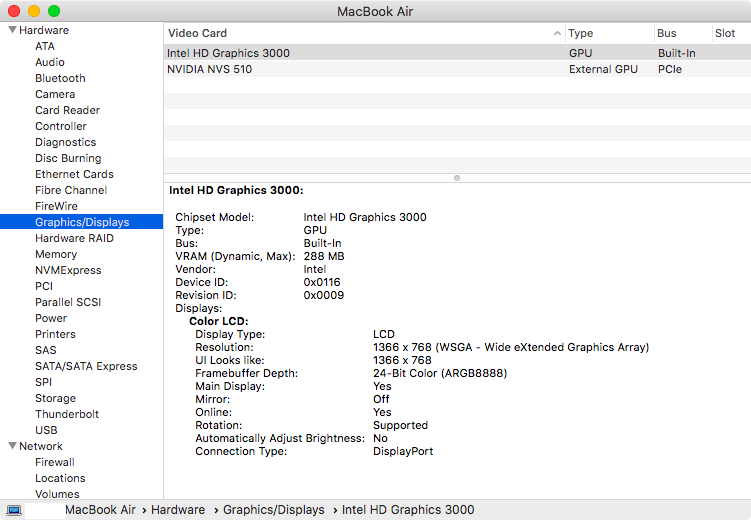Select the NVIDIA NVS 510 row
The width and height of the screenshot is (751, 520).
[x=457, y=69]
